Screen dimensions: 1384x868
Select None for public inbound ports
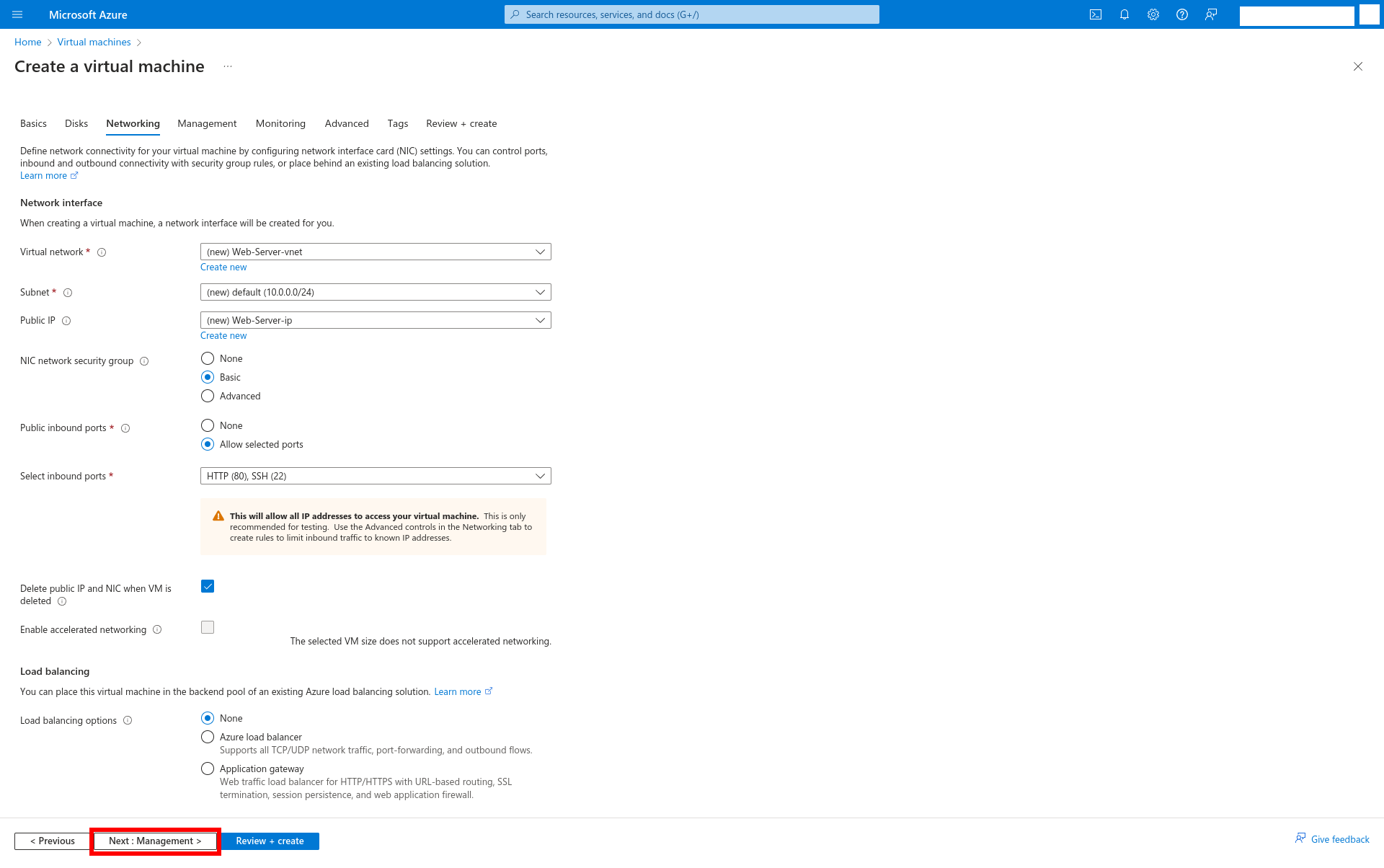coord(208,425)
